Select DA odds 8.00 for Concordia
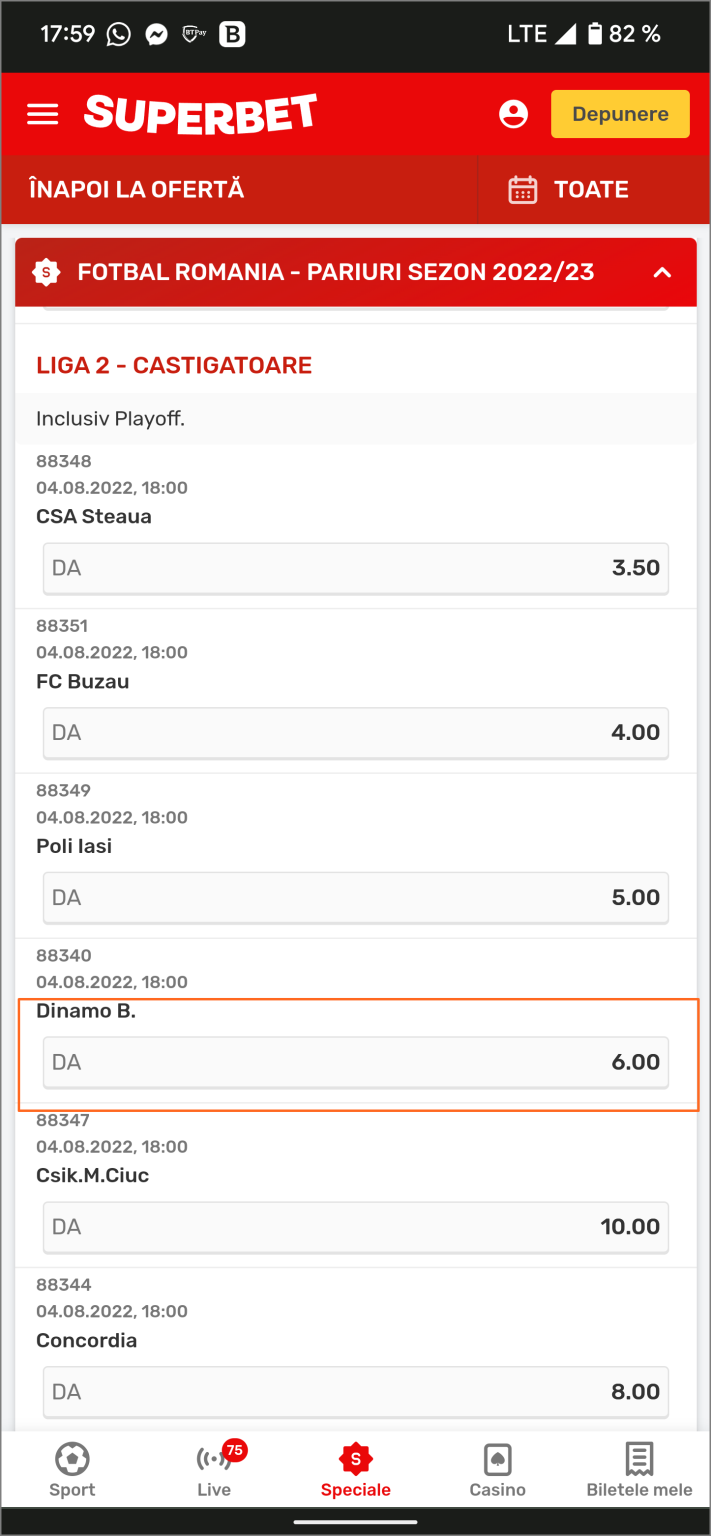 click(356, 1392)
